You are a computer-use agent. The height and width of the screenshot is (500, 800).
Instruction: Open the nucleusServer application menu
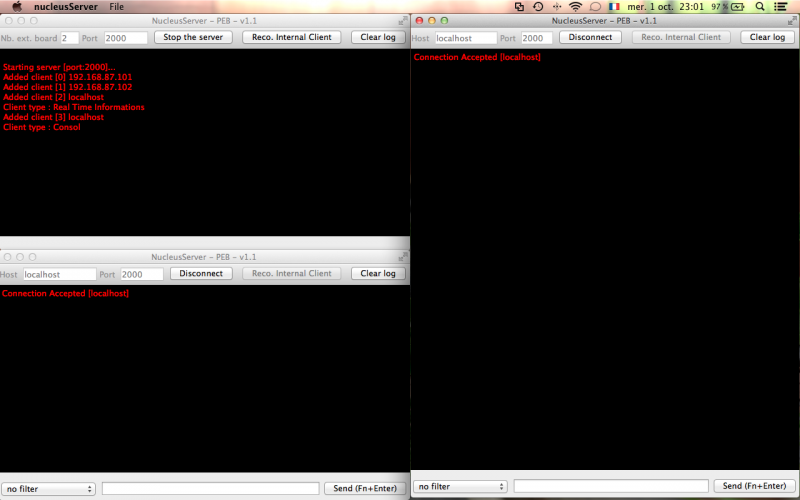(66, 7)
